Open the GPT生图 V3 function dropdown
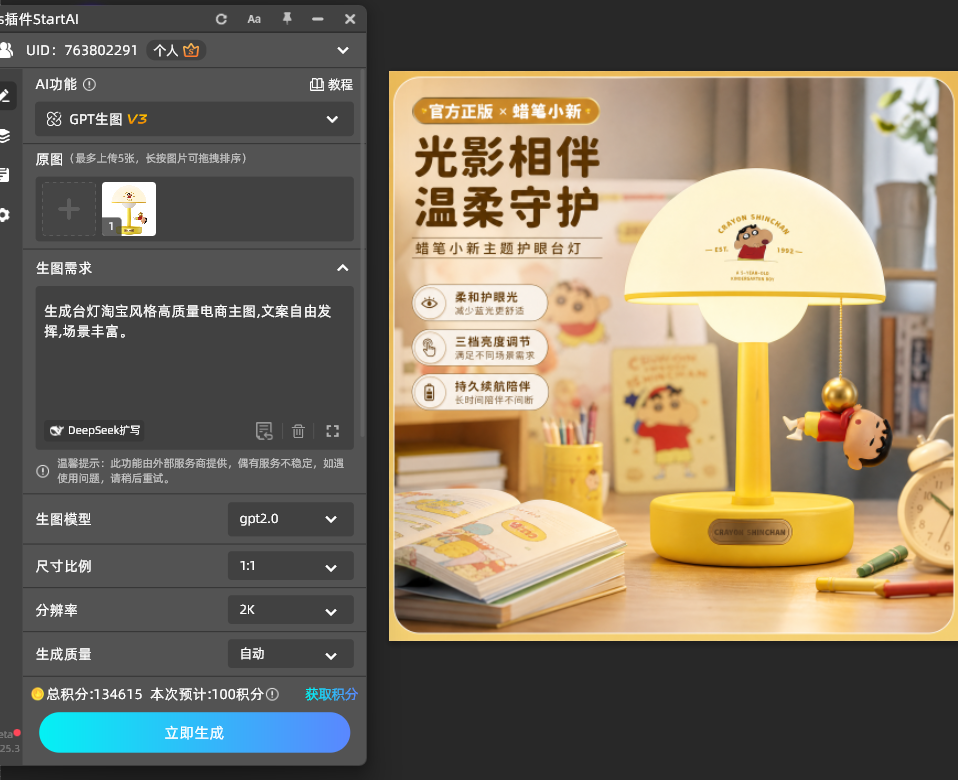 194,119
